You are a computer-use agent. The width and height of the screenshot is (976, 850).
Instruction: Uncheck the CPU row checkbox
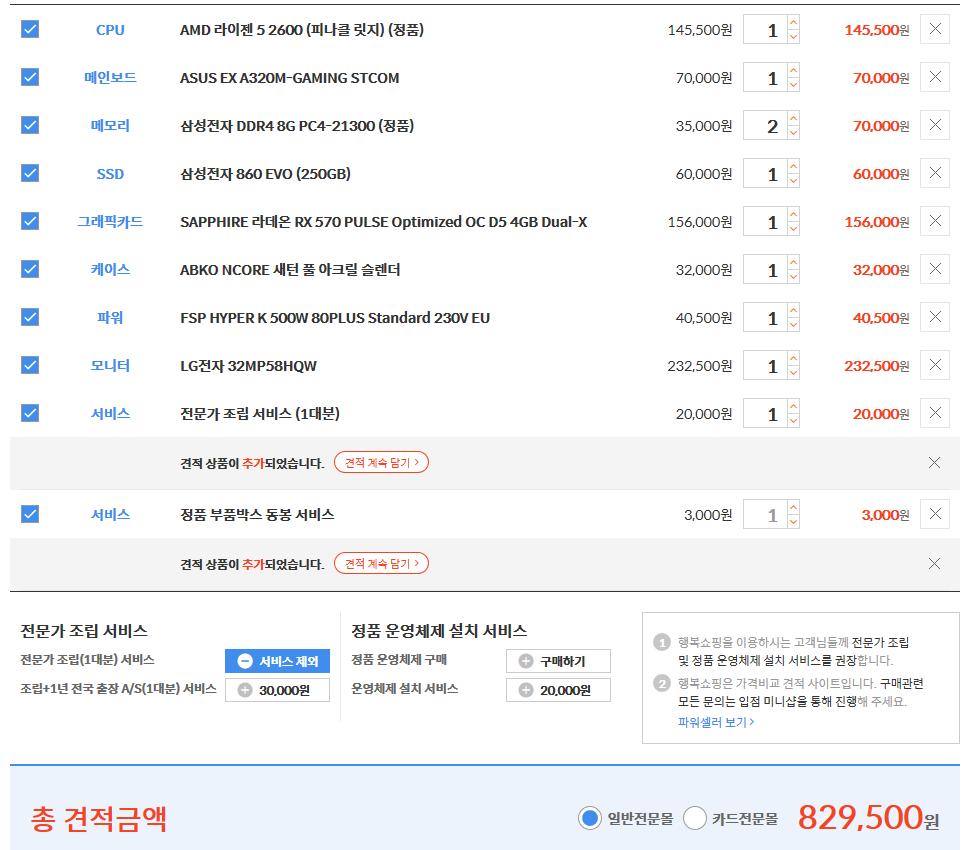pyautogui.click(x=30, y=29)
